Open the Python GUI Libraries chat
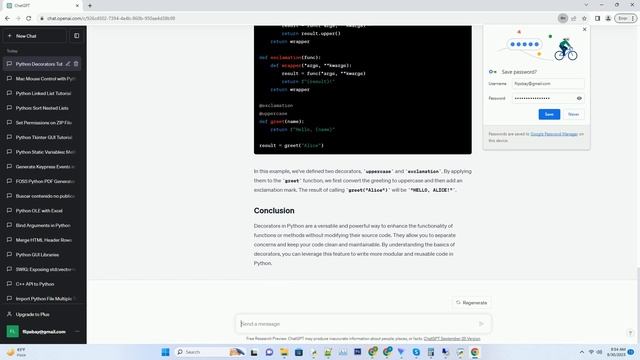 click(42, 255)
